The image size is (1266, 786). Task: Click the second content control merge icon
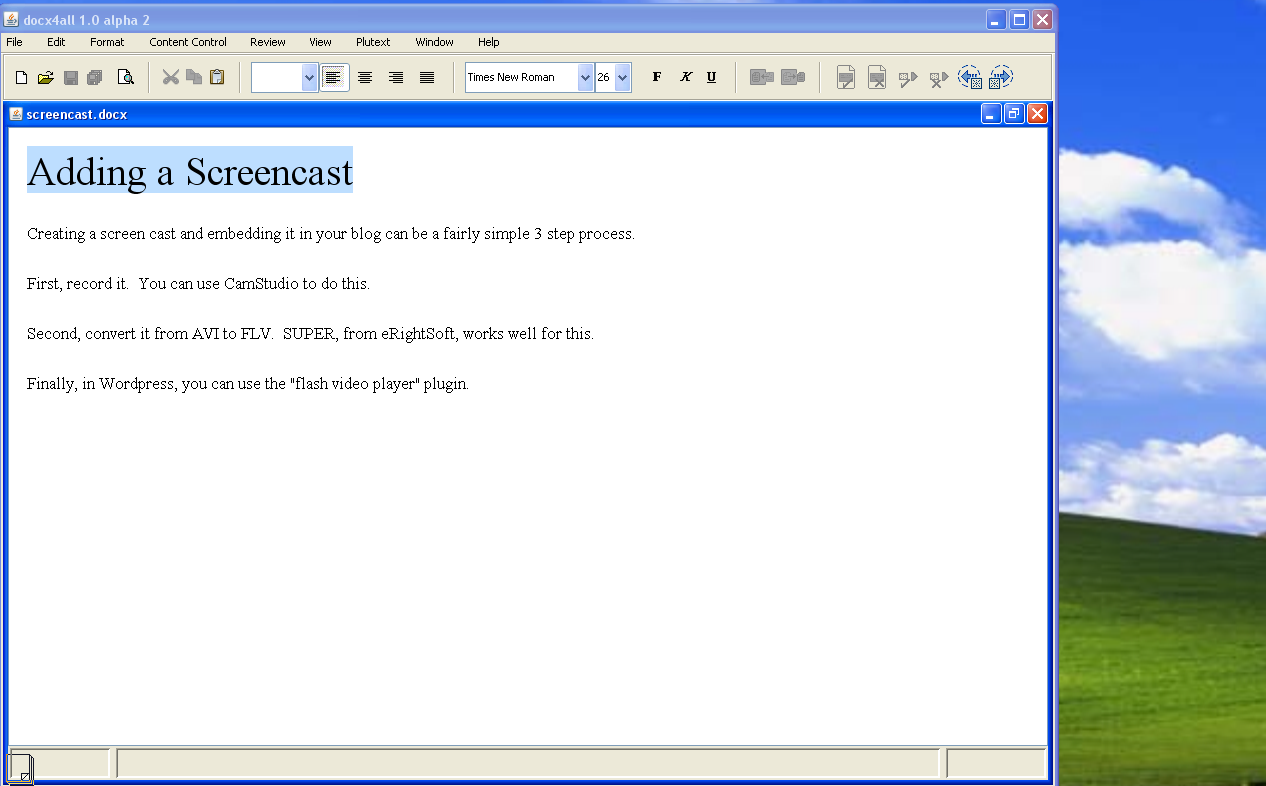coord(793,77)
